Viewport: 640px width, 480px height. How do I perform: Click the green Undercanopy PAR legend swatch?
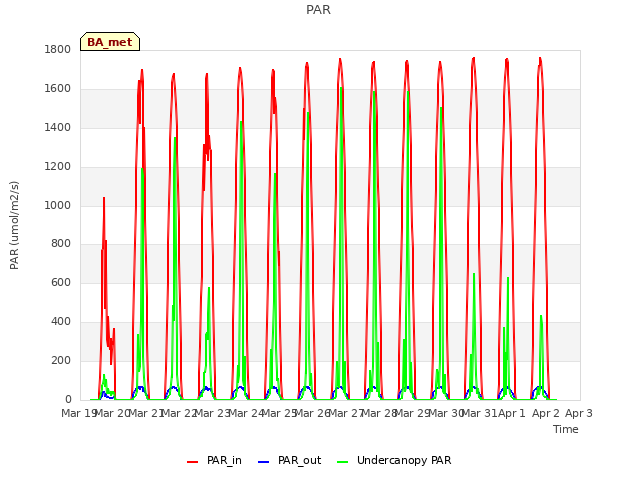(343, 462)
